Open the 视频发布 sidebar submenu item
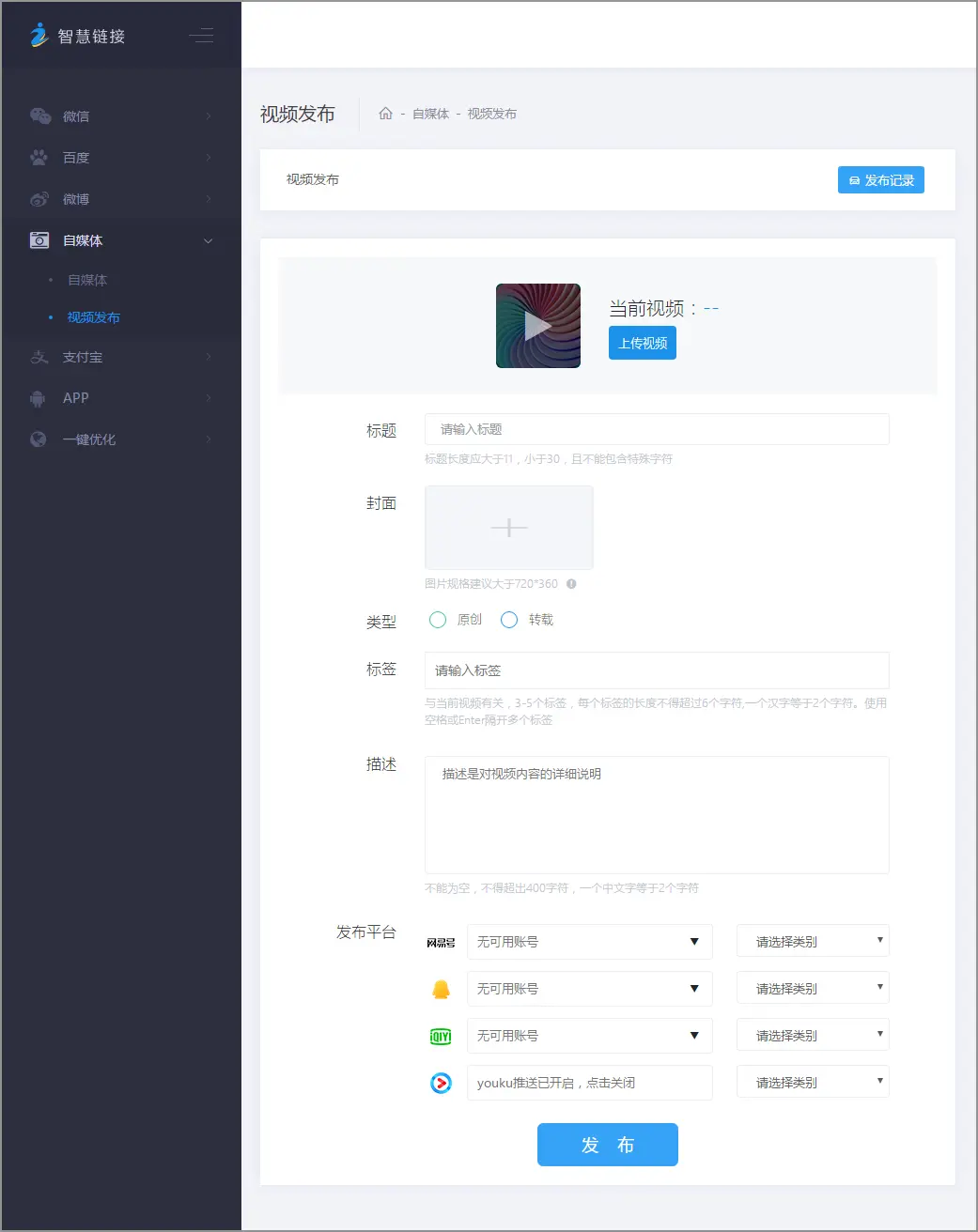Viewport: 978px width, 1232px height. click(94, 317)
